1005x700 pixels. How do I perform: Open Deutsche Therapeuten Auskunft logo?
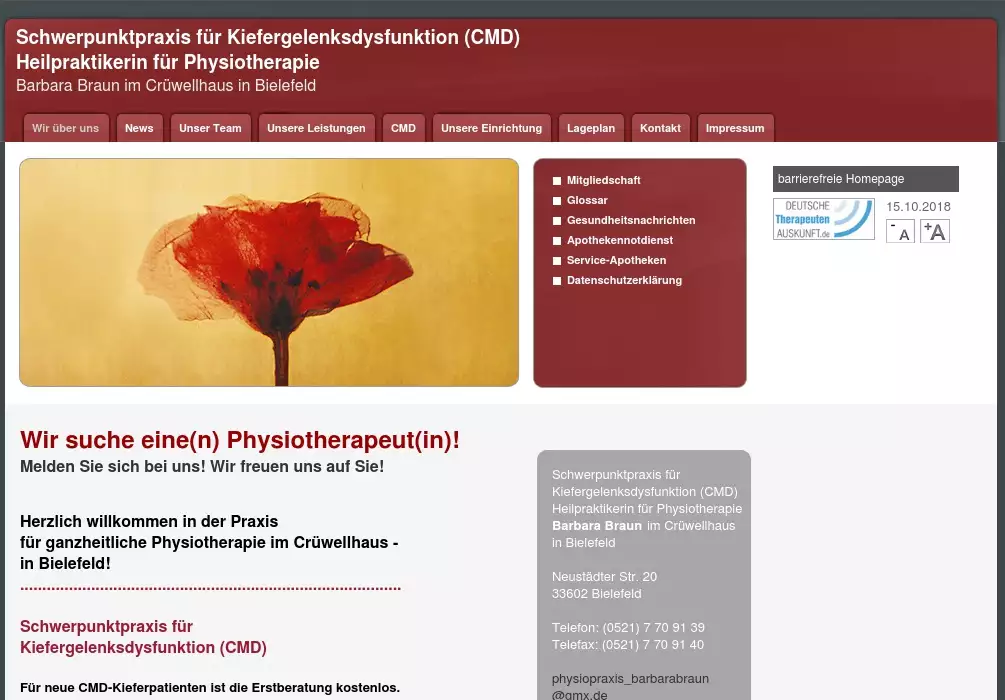click(823, 219)
